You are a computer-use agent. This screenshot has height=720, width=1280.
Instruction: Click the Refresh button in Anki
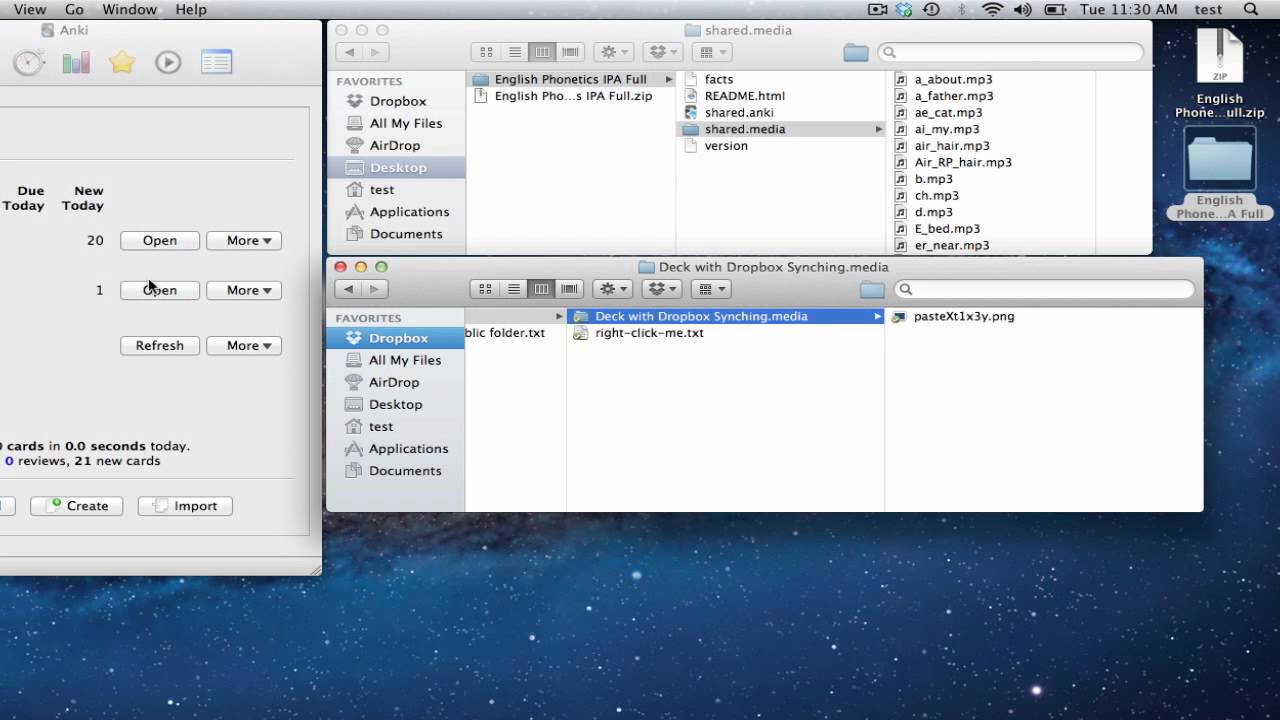(x=159, y=345)
